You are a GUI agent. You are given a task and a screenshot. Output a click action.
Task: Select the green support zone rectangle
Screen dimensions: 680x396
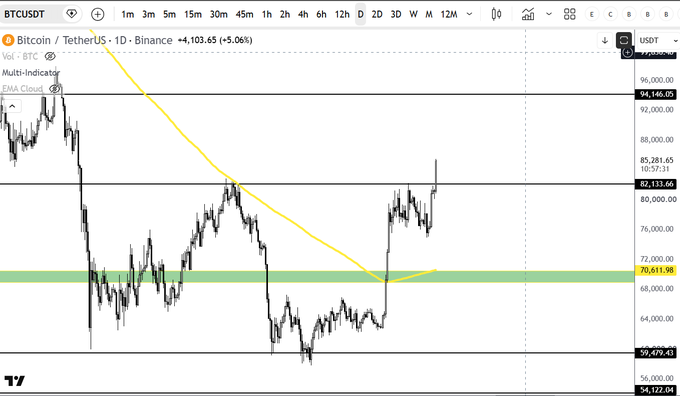coord(317,276)
